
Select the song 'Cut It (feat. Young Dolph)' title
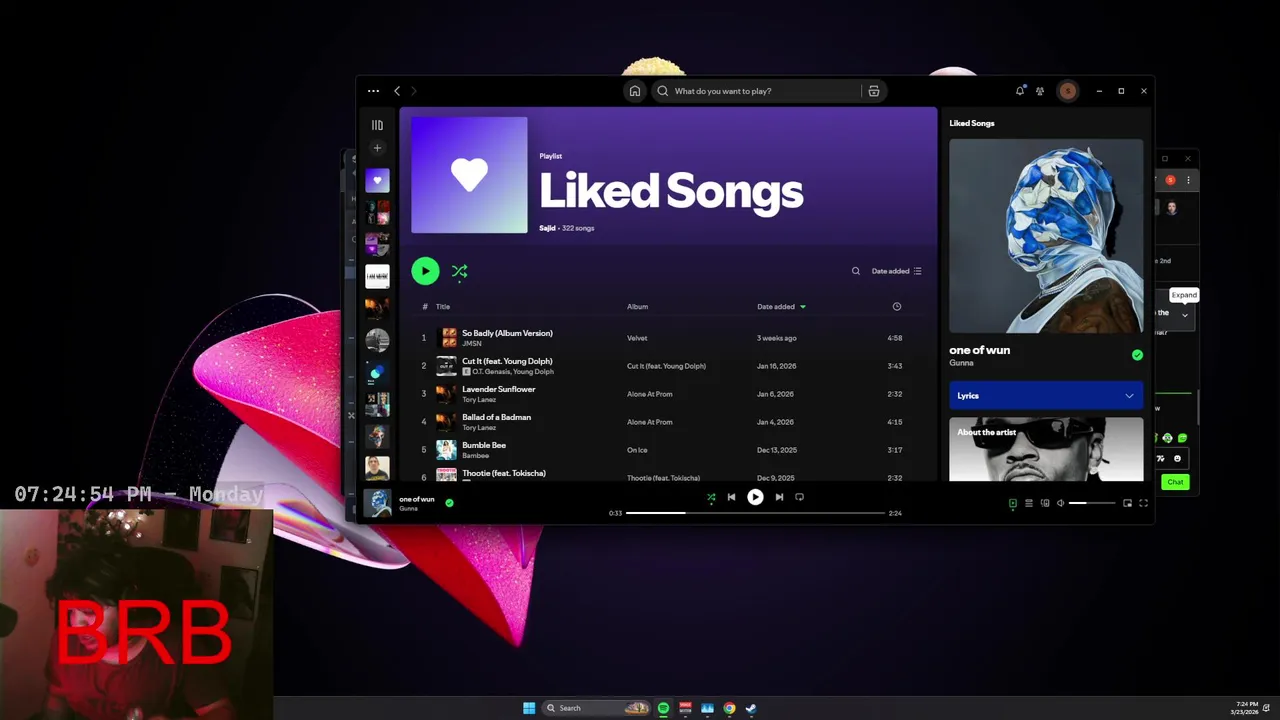pos(507,361)
